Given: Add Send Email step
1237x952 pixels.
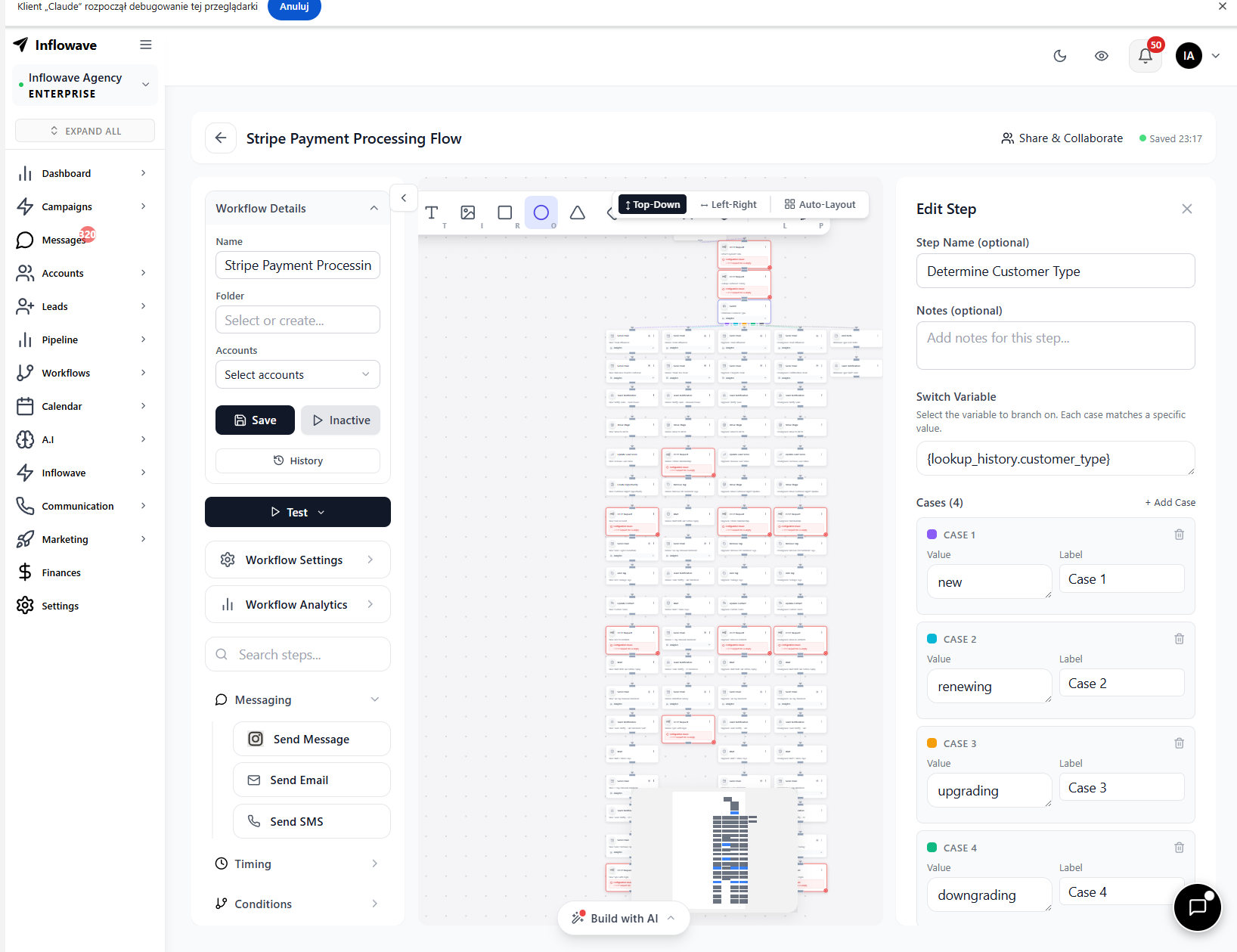Looking at the screenshot, I should tap(312, 780).
